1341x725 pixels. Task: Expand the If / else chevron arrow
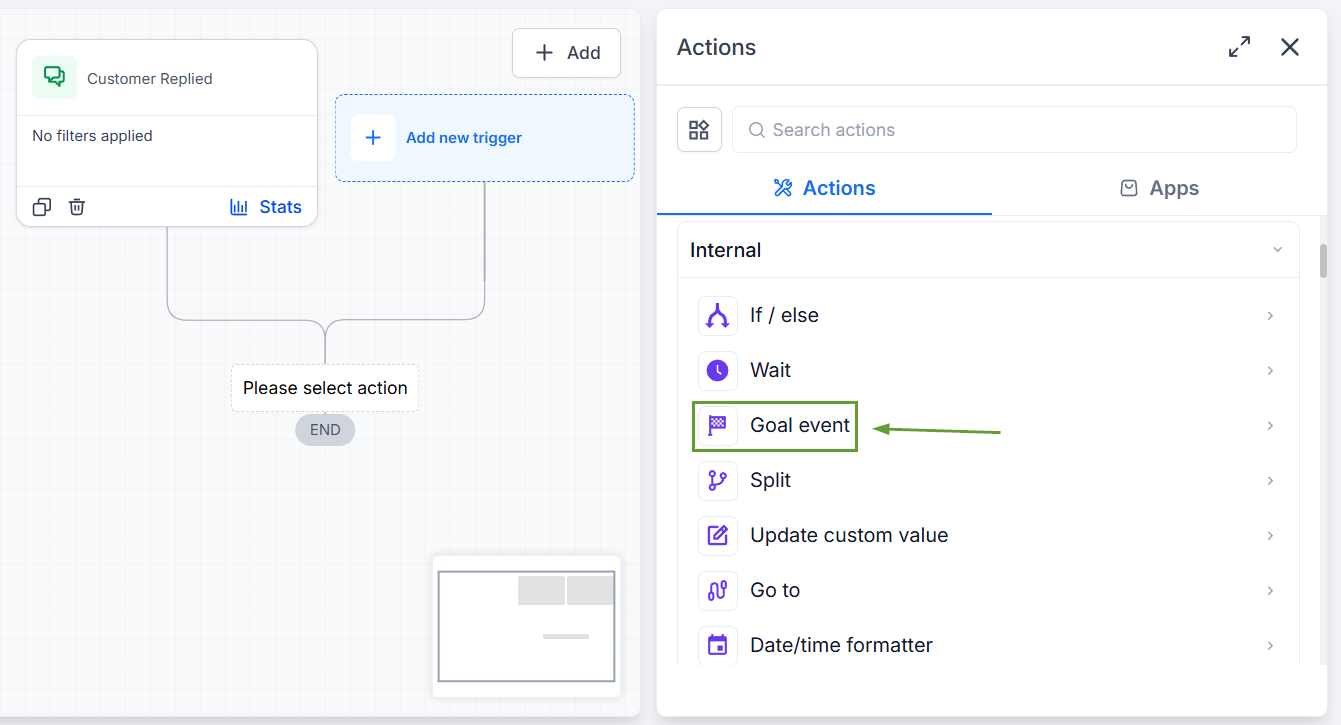pyautogui.click(x=1270, y=316)
